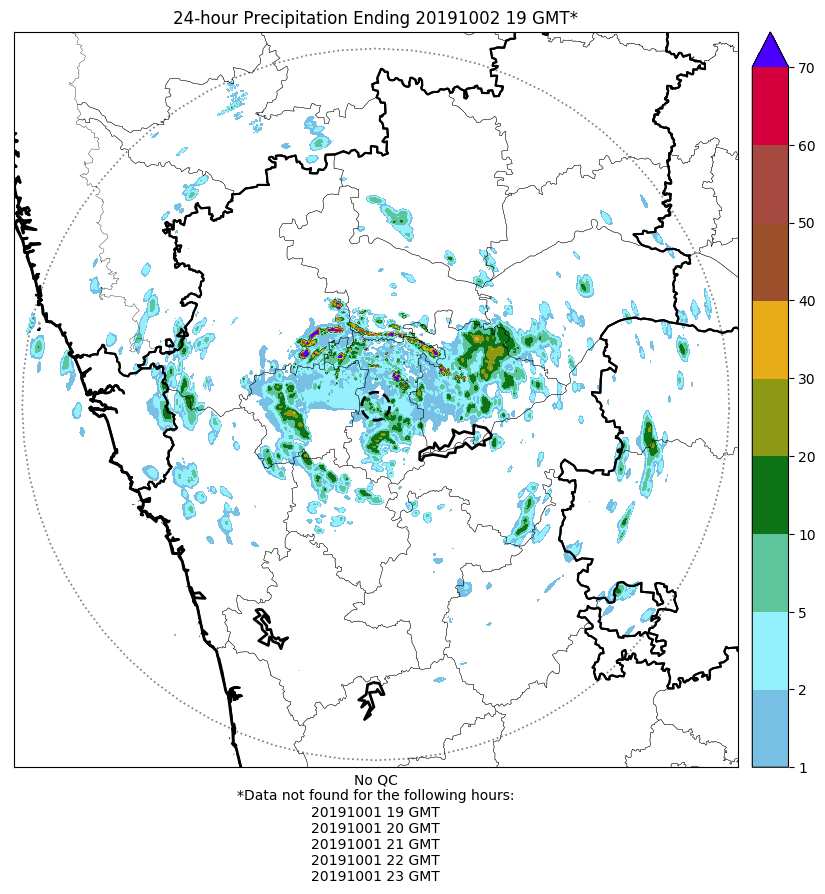The width and height of the screenshot is (825, 894).
Task: Click the '20191001 23 GMT' missing-hour entry
Action: click(x=375, y=876)
